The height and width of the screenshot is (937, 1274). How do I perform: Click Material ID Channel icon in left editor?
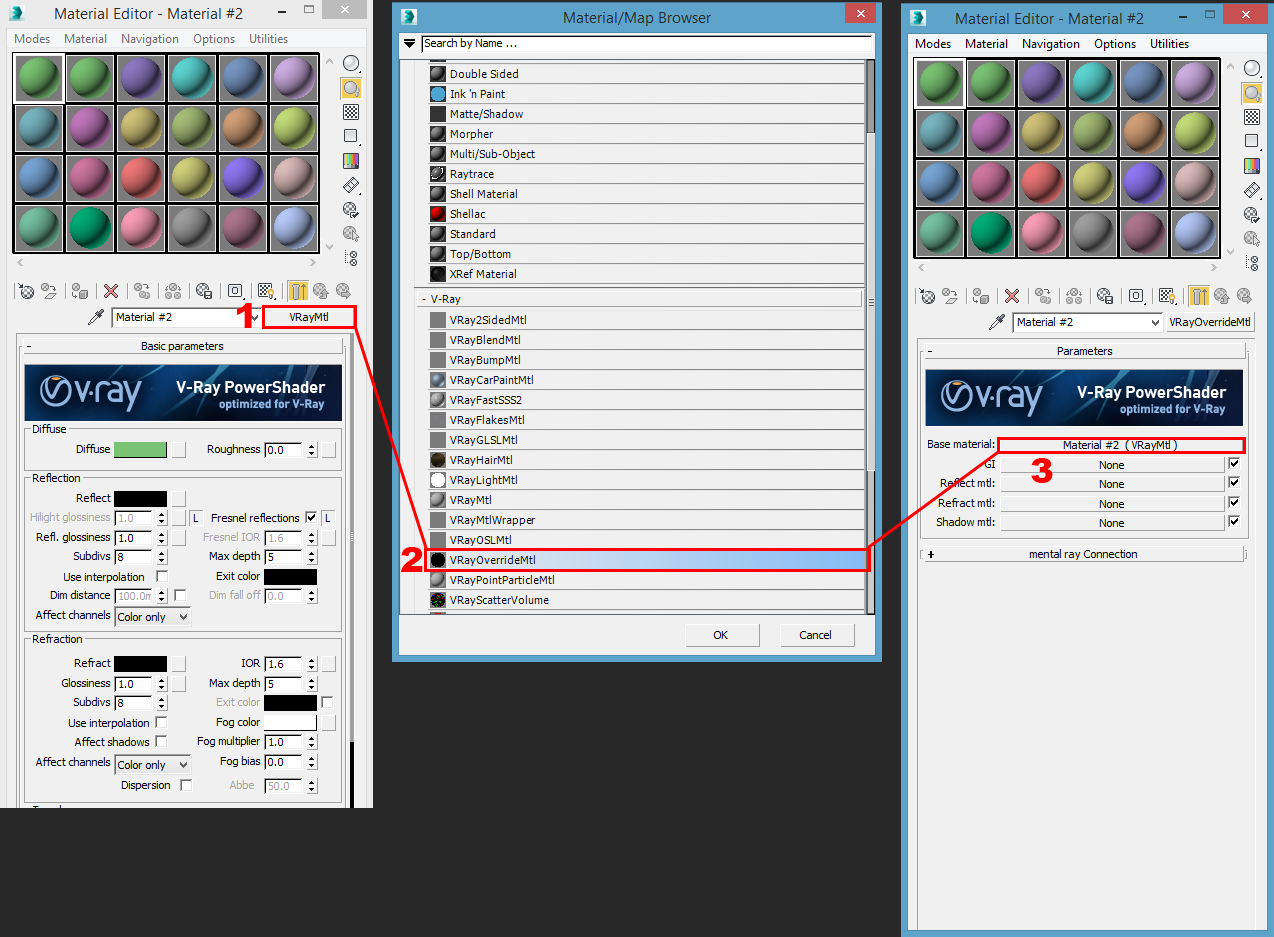(235, 291)
